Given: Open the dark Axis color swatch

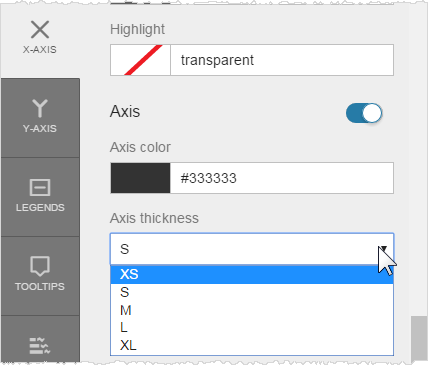Looking at the screenshot, I should click(140, 178).
